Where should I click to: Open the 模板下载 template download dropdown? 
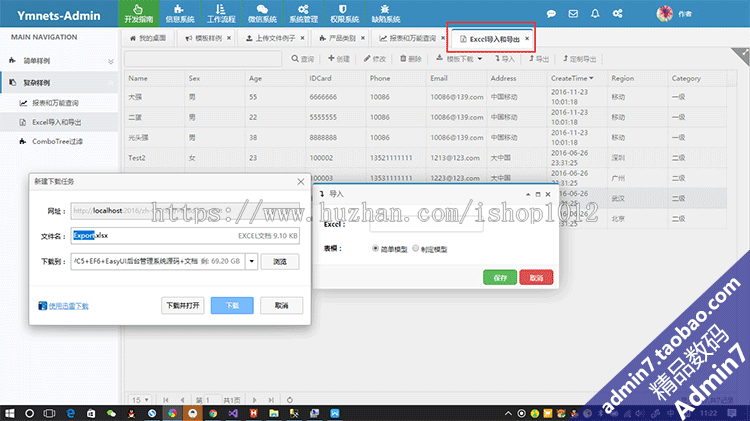click(x=459, y=59)
